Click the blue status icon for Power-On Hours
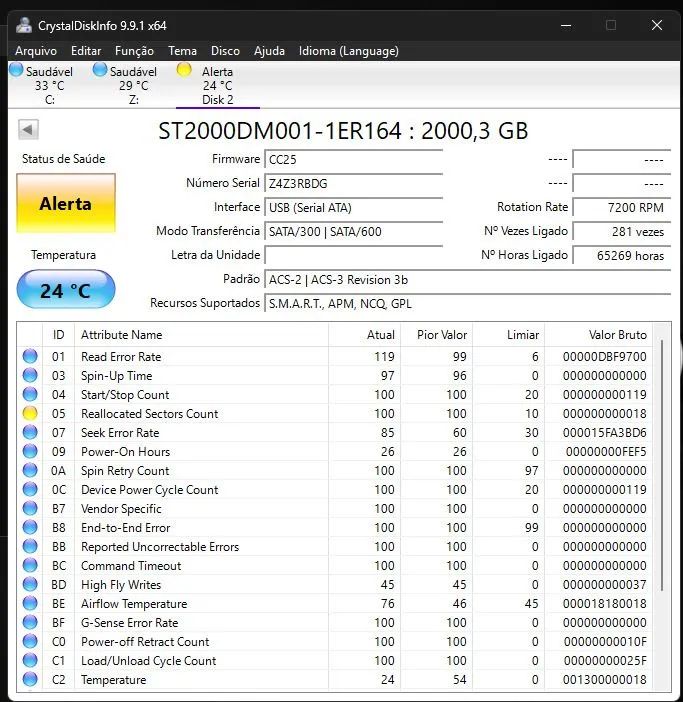Viewport: 683px width, 702px height. 30,451
